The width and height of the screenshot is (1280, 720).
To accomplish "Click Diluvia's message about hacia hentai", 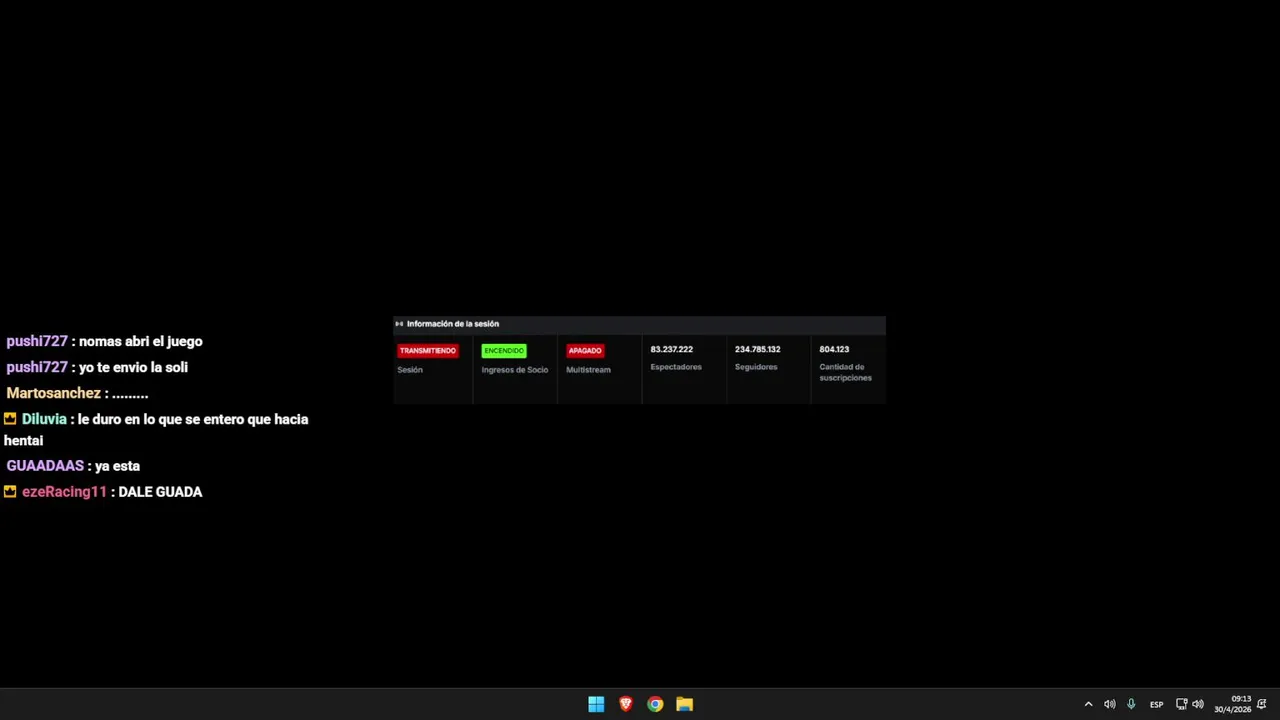I will click(156, 430).
